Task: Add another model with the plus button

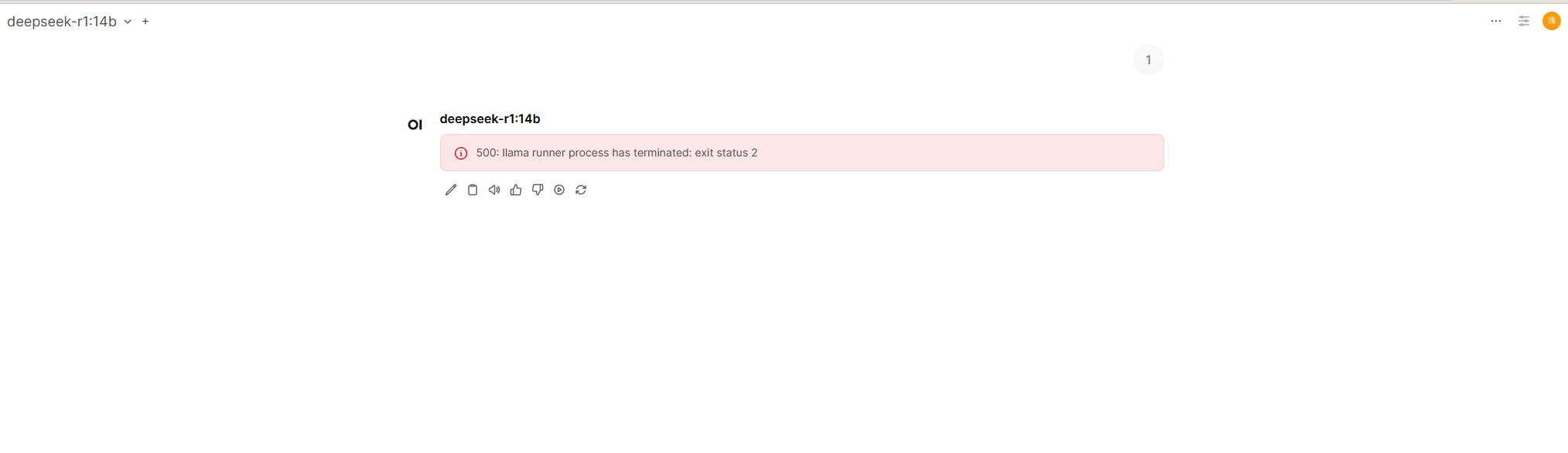Action: tap(145, 22)
